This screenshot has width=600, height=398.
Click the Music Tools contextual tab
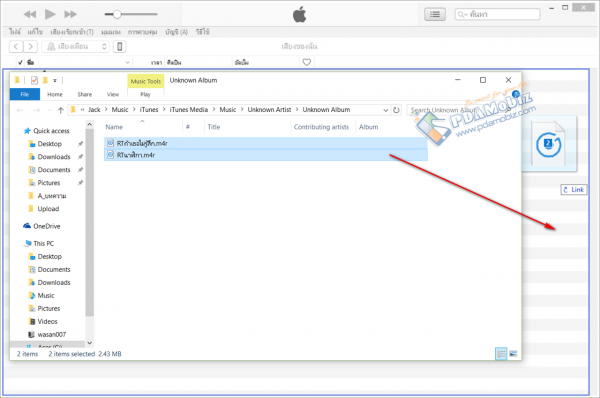point(146,81)
